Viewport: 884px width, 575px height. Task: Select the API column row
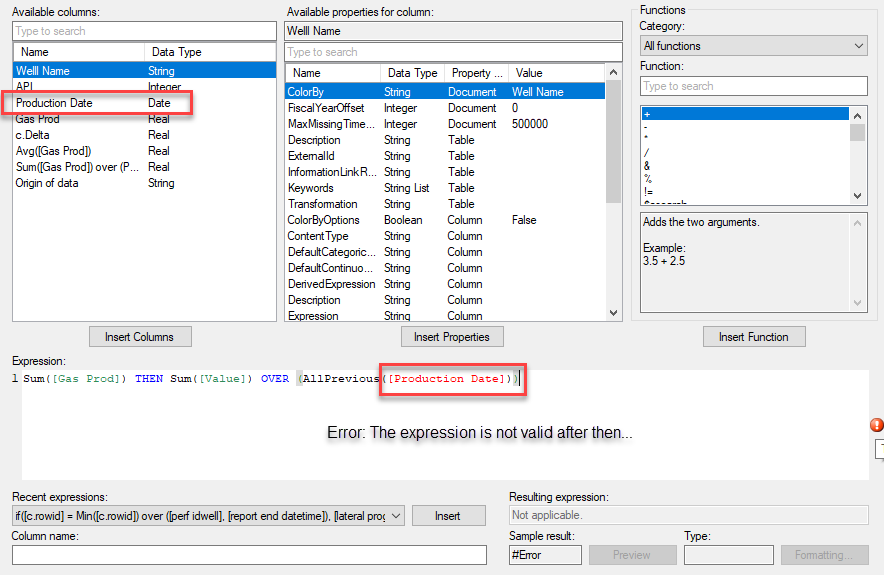[x=144, y=86]
